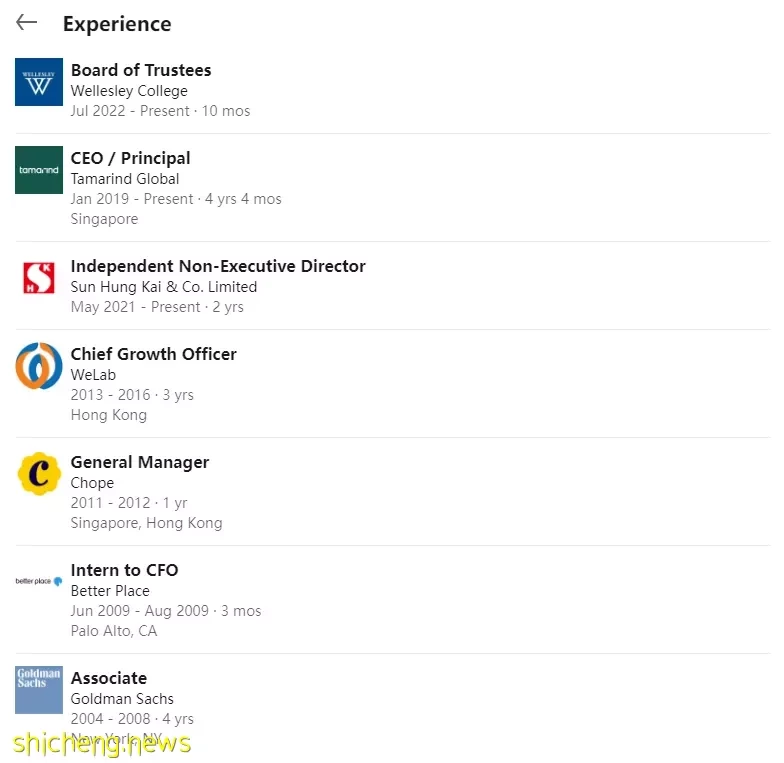
Task: Click the Chope yellow badge logo
Action: (x=39, y=474)
